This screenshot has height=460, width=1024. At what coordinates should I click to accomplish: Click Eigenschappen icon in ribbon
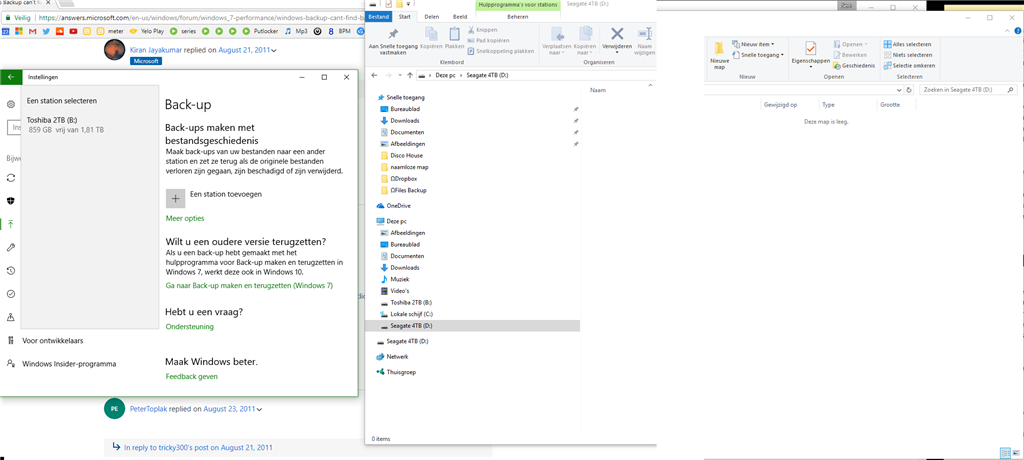pyautogui.click(x=810, y=48)
